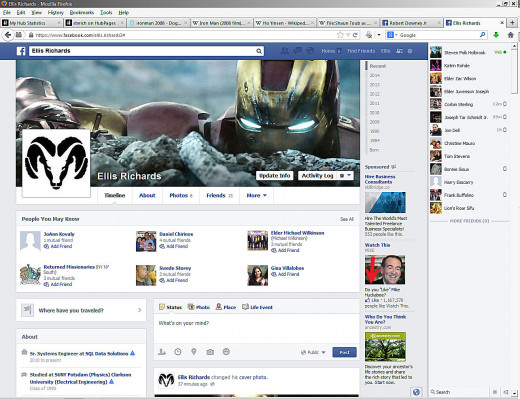Click the addon icon with red X in toolbar
Screen dimensions: 520x399
coord(369,35)
